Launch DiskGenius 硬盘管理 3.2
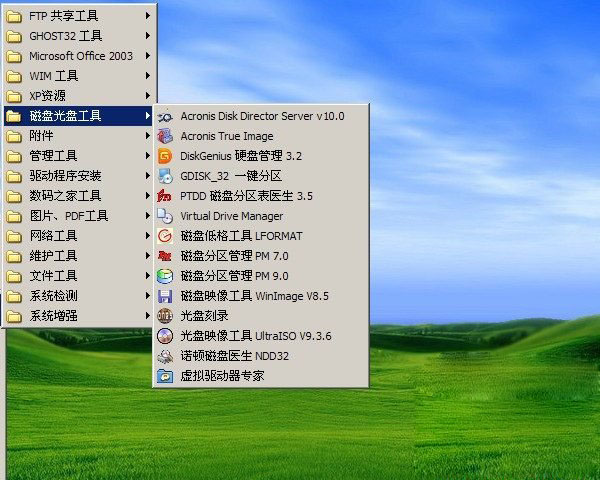 click(261, 156)
